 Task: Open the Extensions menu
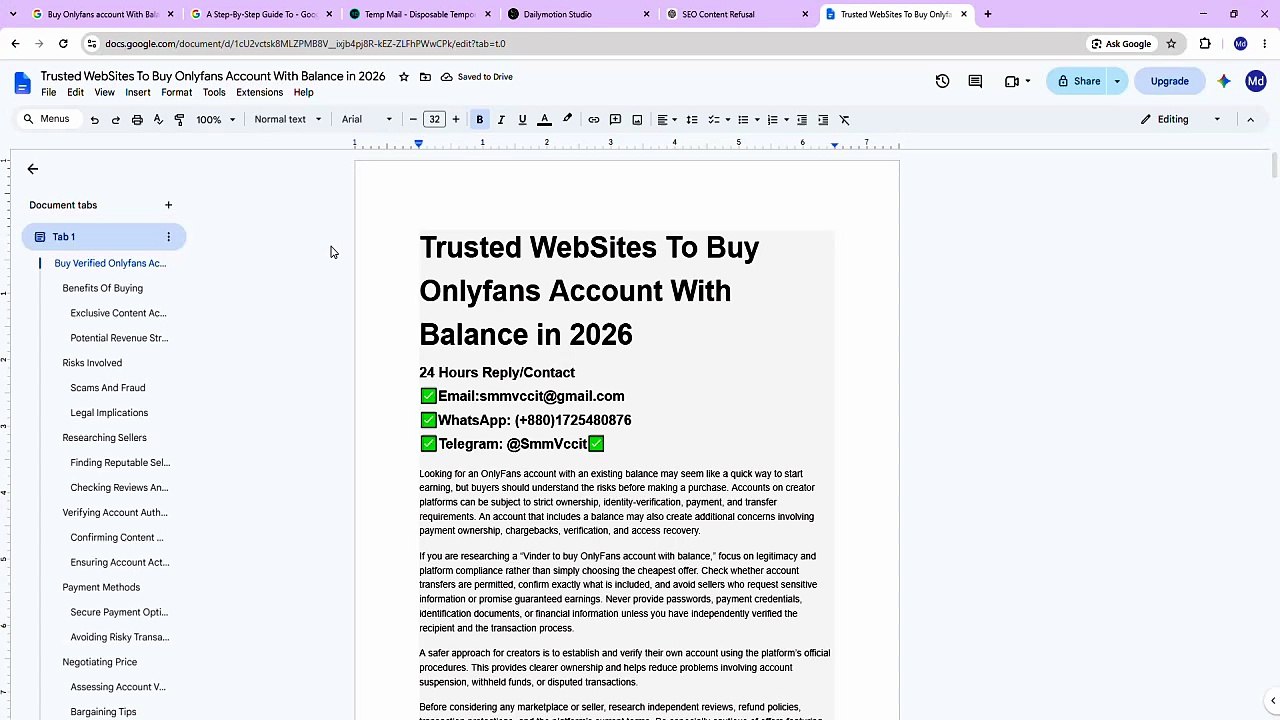click(259, 93)
